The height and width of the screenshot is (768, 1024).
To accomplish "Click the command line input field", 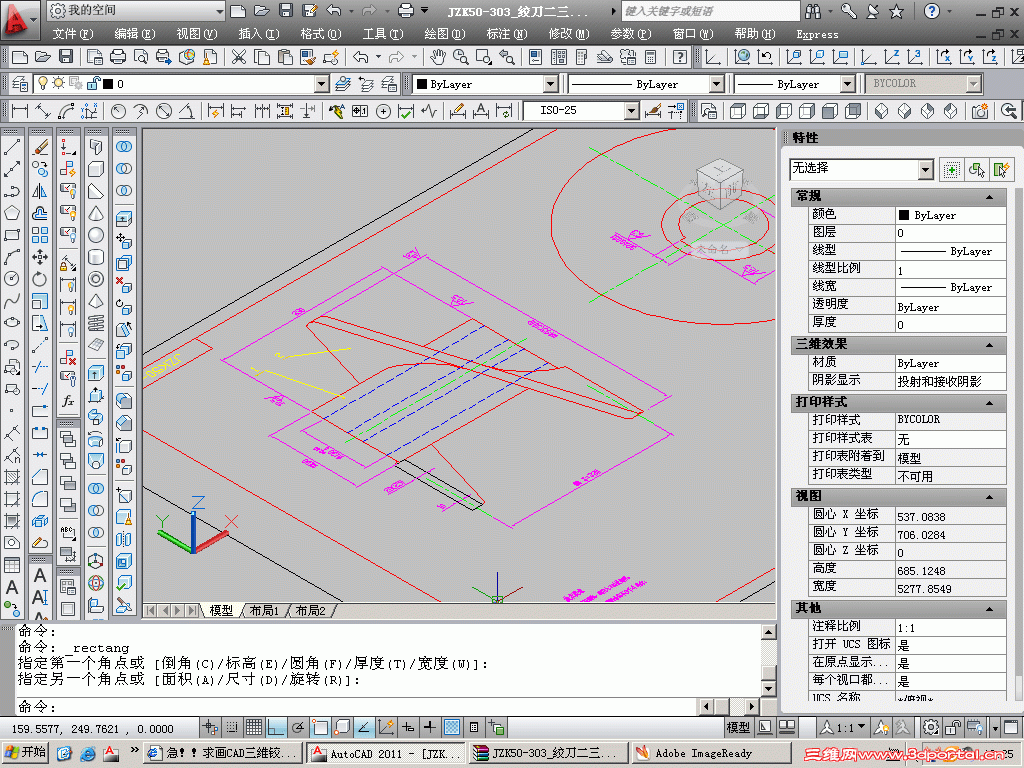I will pos(356,707).
